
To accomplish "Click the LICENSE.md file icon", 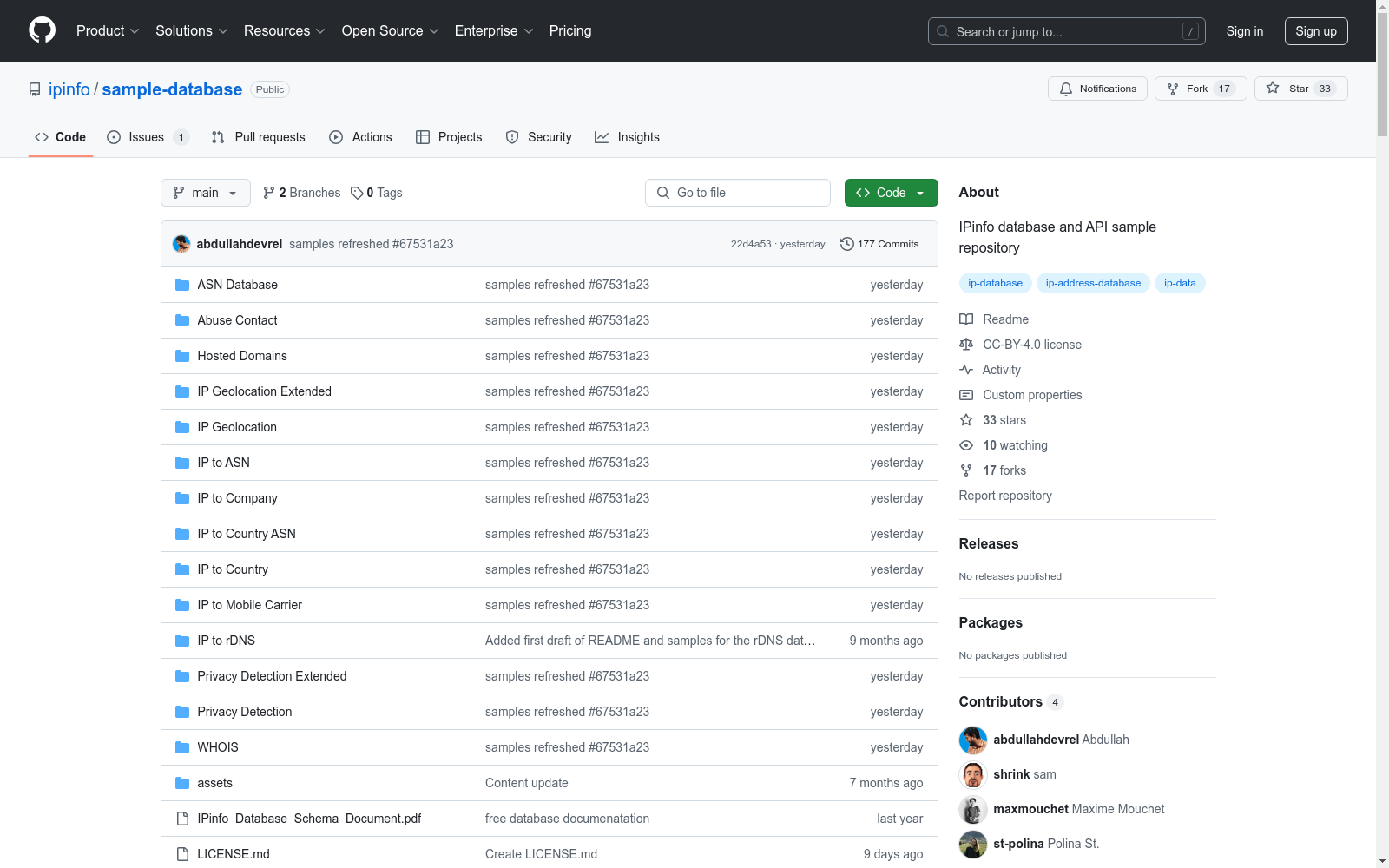I will coord(182,854).
